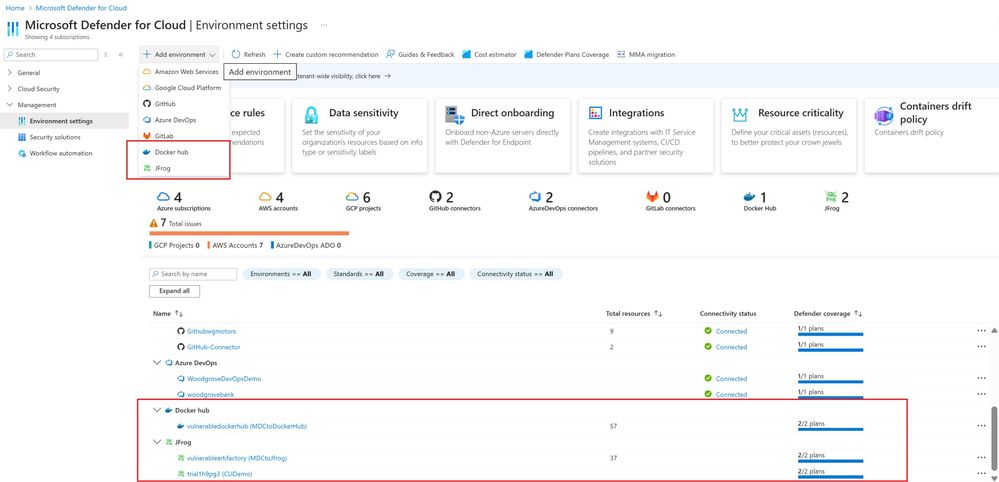The width and height of the screenshot is (999, 482).
Task: Open the Cost estimator
Action: (x=489, y=55)
